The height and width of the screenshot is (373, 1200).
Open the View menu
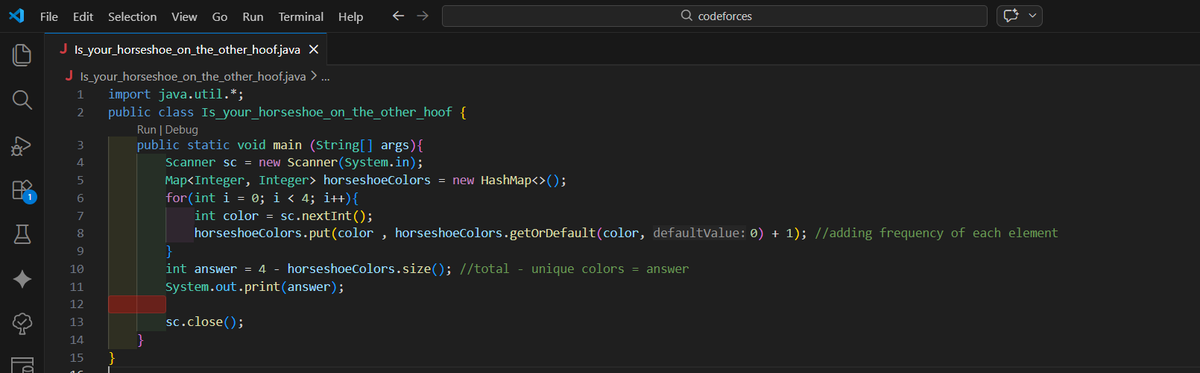(184, 17)
